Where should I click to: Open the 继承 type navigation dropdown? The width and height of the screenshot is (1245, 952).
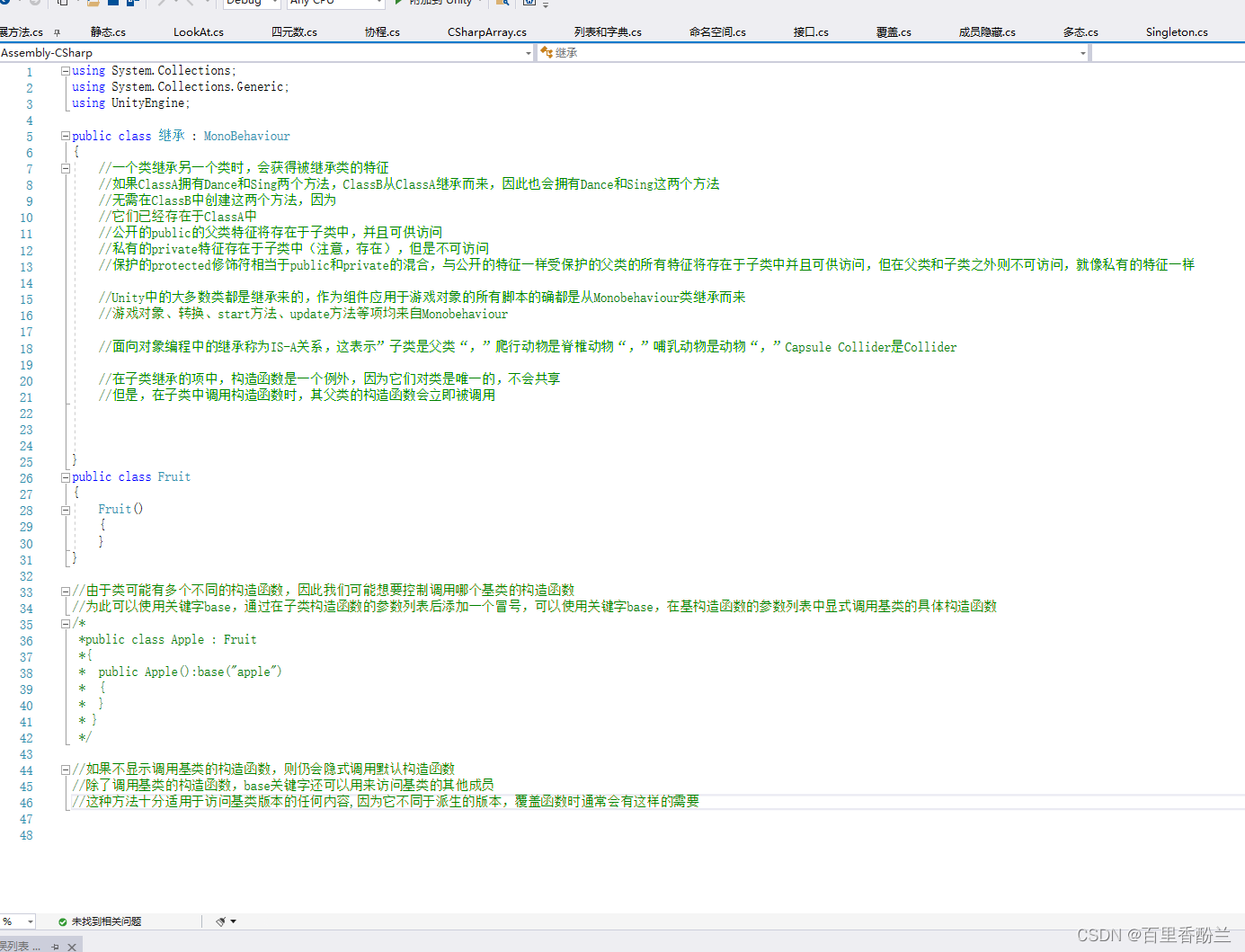pos(1082,53)
